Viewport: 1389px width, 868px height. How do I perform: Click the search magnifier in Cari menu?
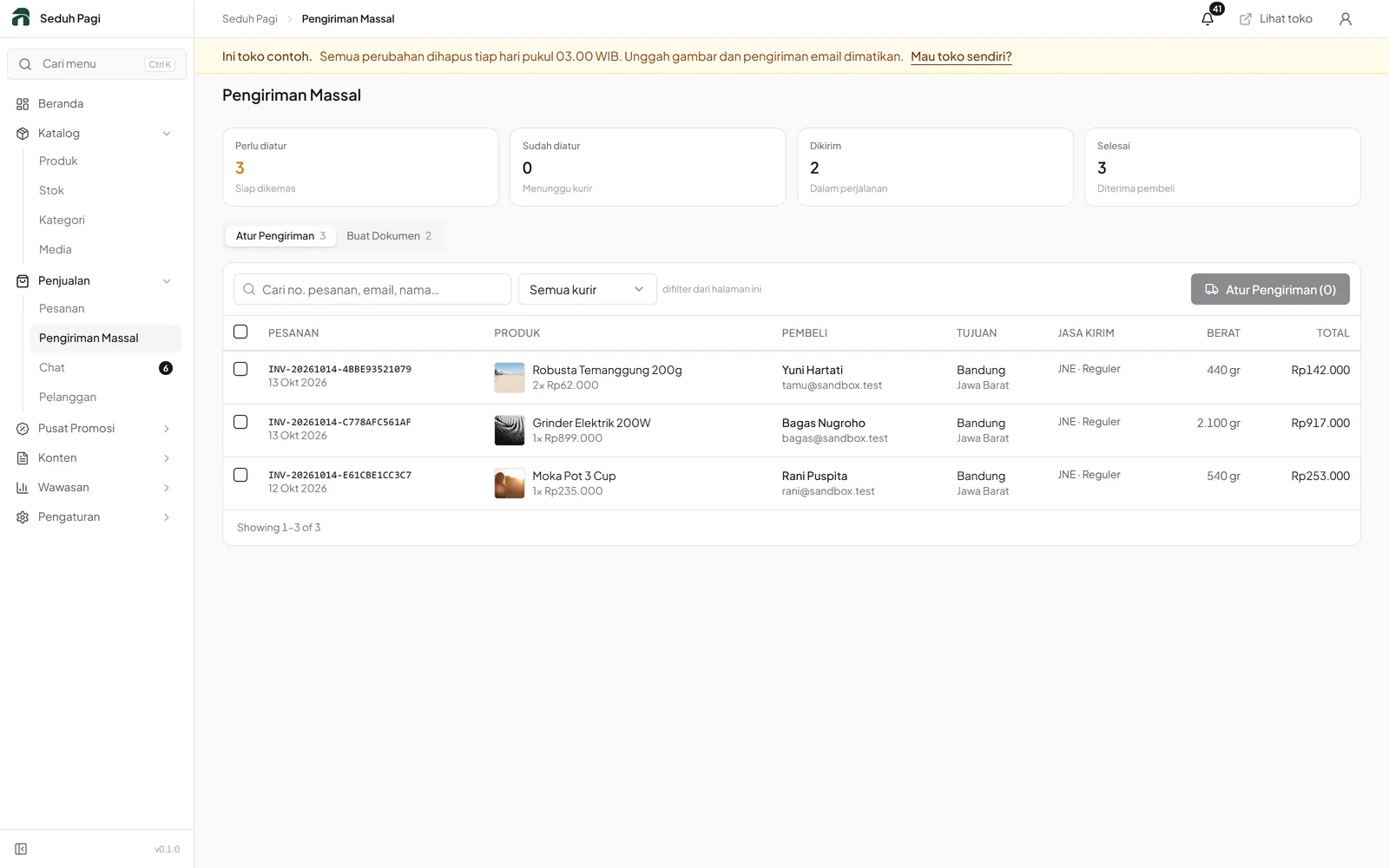[25, 64]
